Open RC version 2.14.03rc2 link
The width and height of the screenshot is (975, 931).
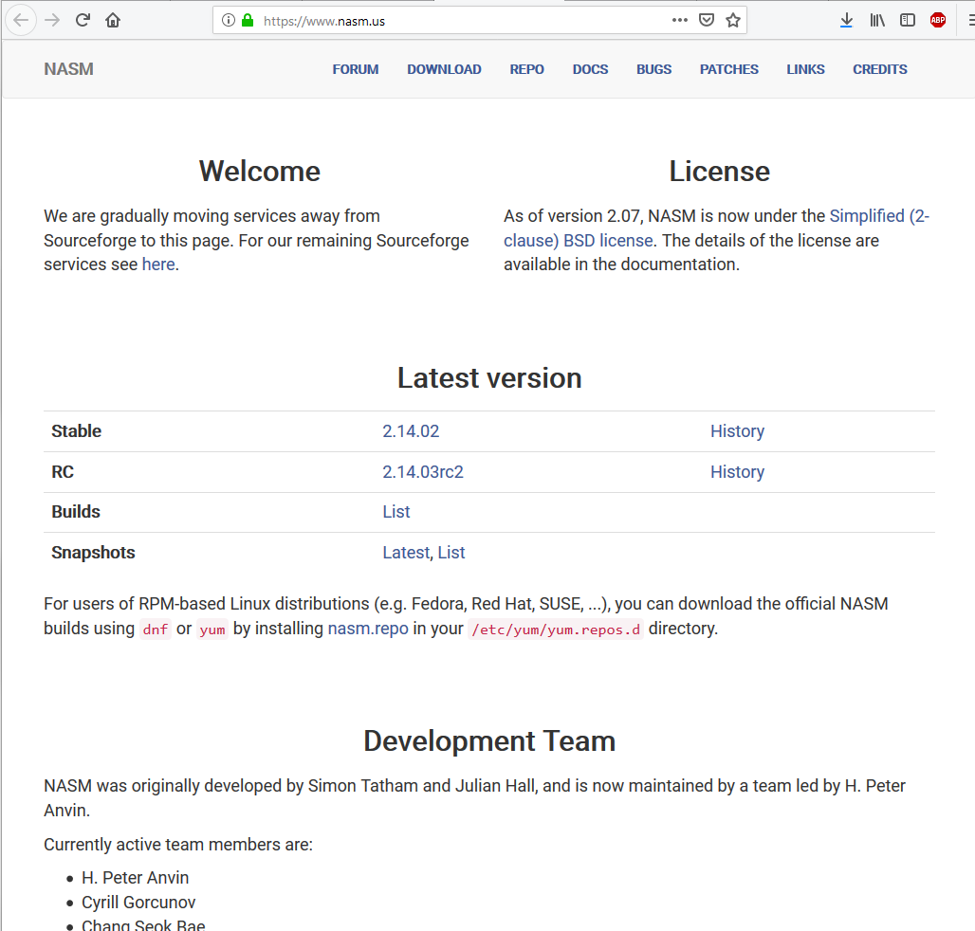coord(423,472)
